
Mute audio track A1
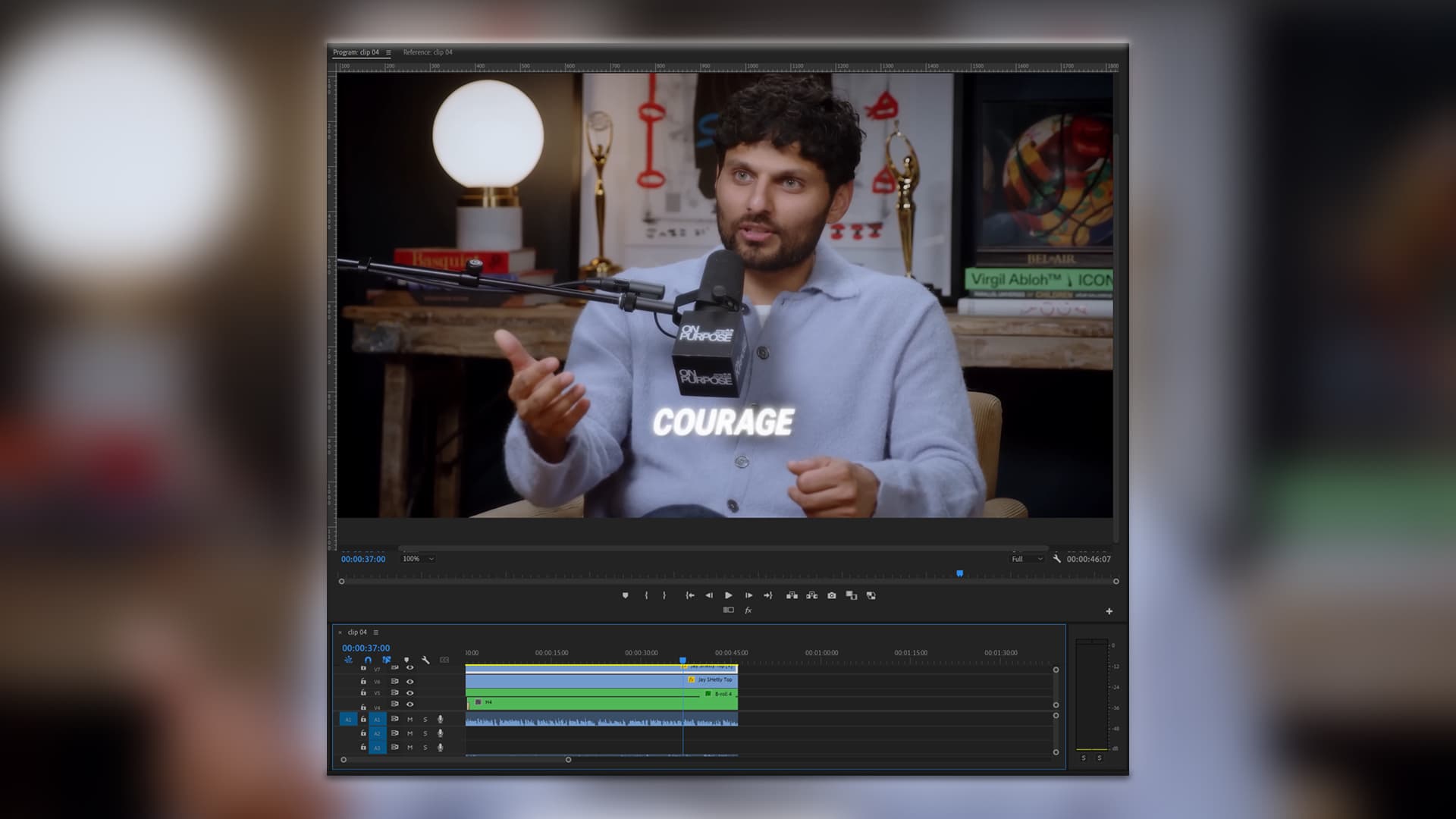[409, 719]
